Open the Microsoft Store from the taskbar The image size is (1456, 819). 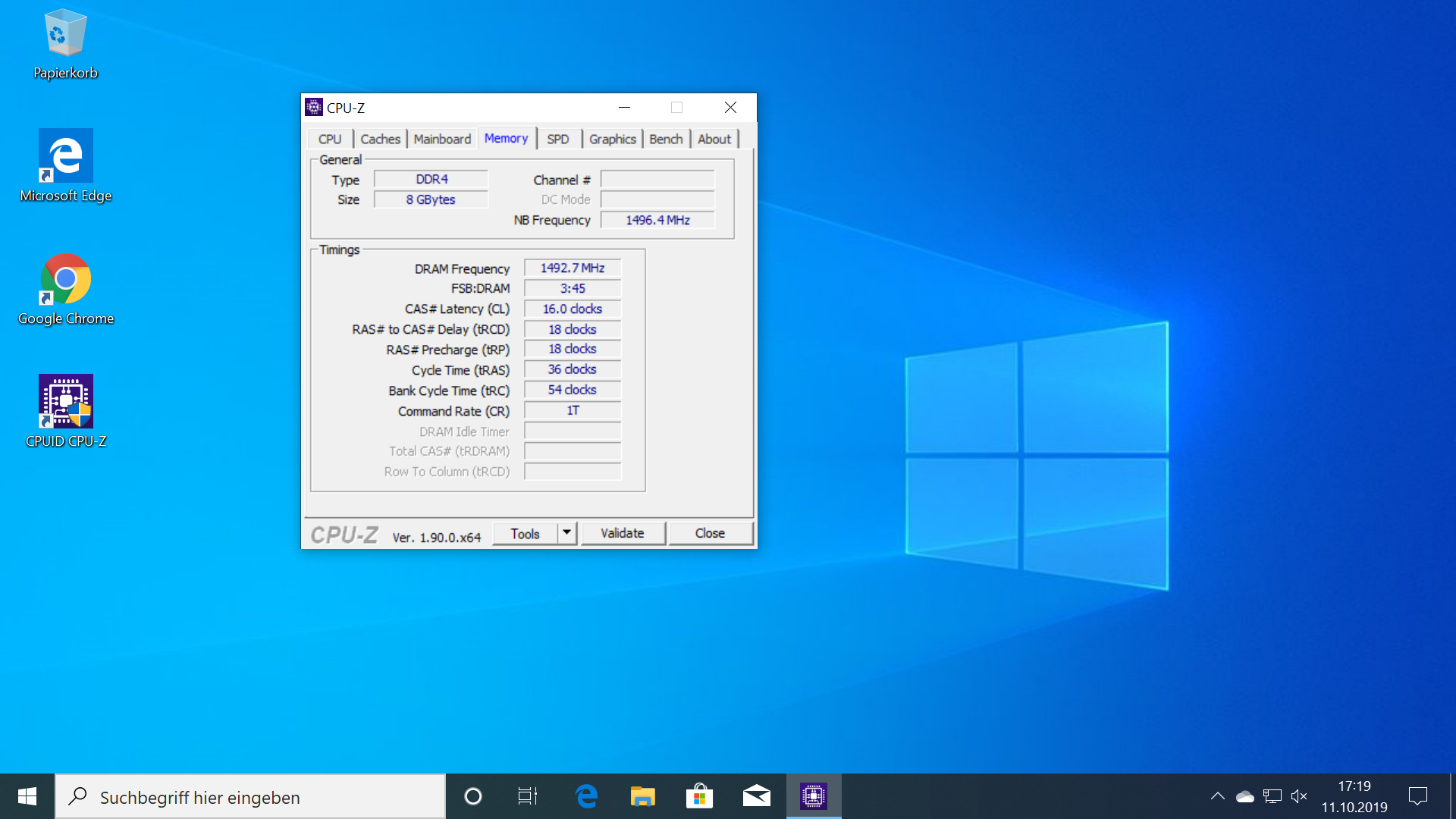point(699,795)
